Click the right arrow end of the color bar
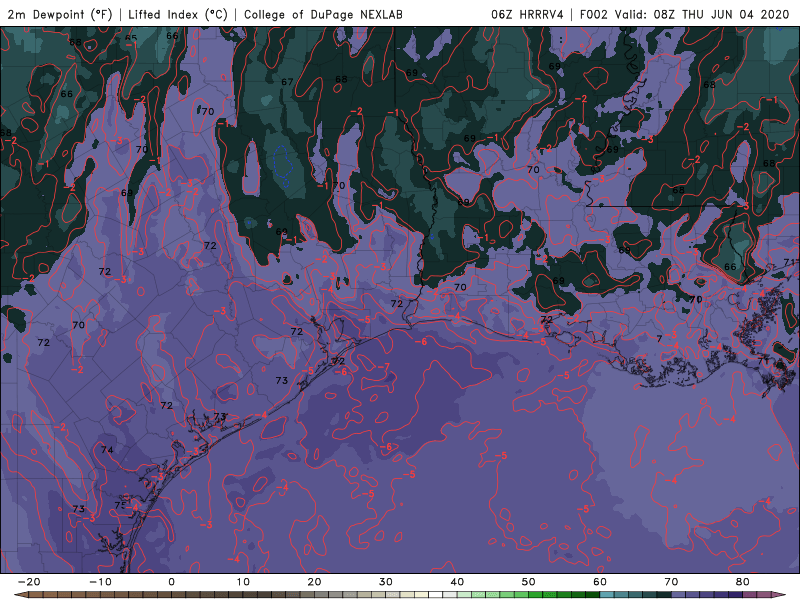The height and width of the screenshot is (600, 800). click(x=779, y=595)
